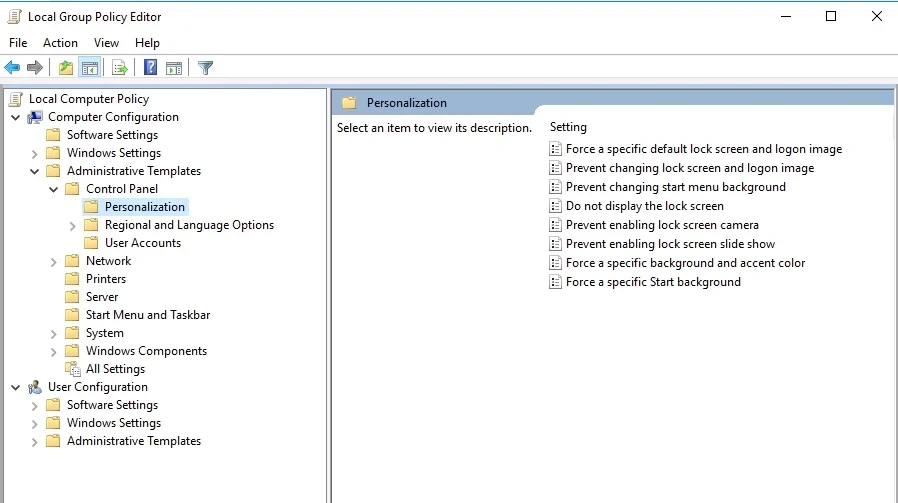The width and height of the screenshot is (898, 503).
Task: Close the Local Group Policy Editor window
Action: [x=877, y=16]
